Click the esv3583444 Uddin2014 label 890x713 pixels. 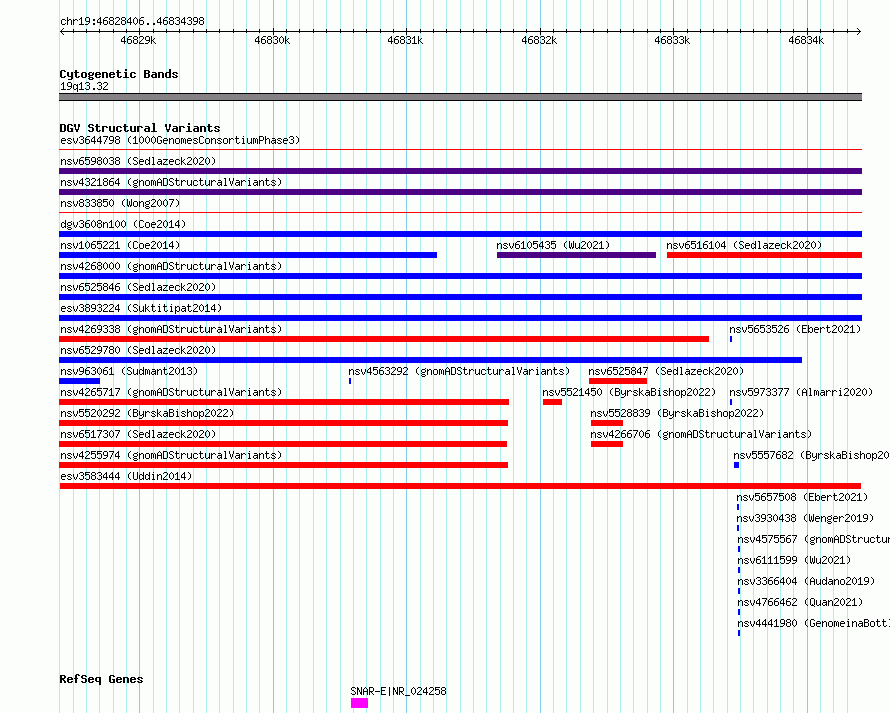(126, 476)
